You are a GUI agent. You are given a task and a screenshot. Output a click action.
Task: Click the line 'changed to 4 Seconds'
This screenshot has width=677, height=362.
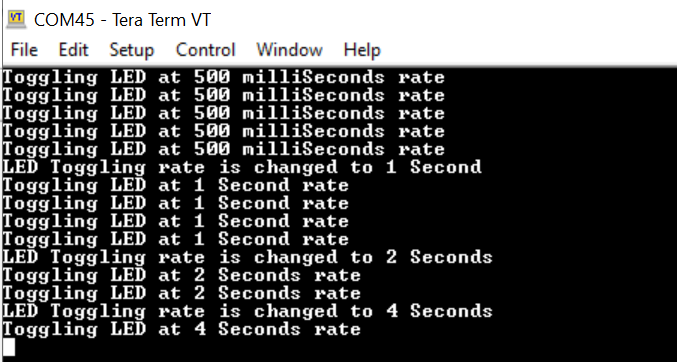[x=247, y=311]
